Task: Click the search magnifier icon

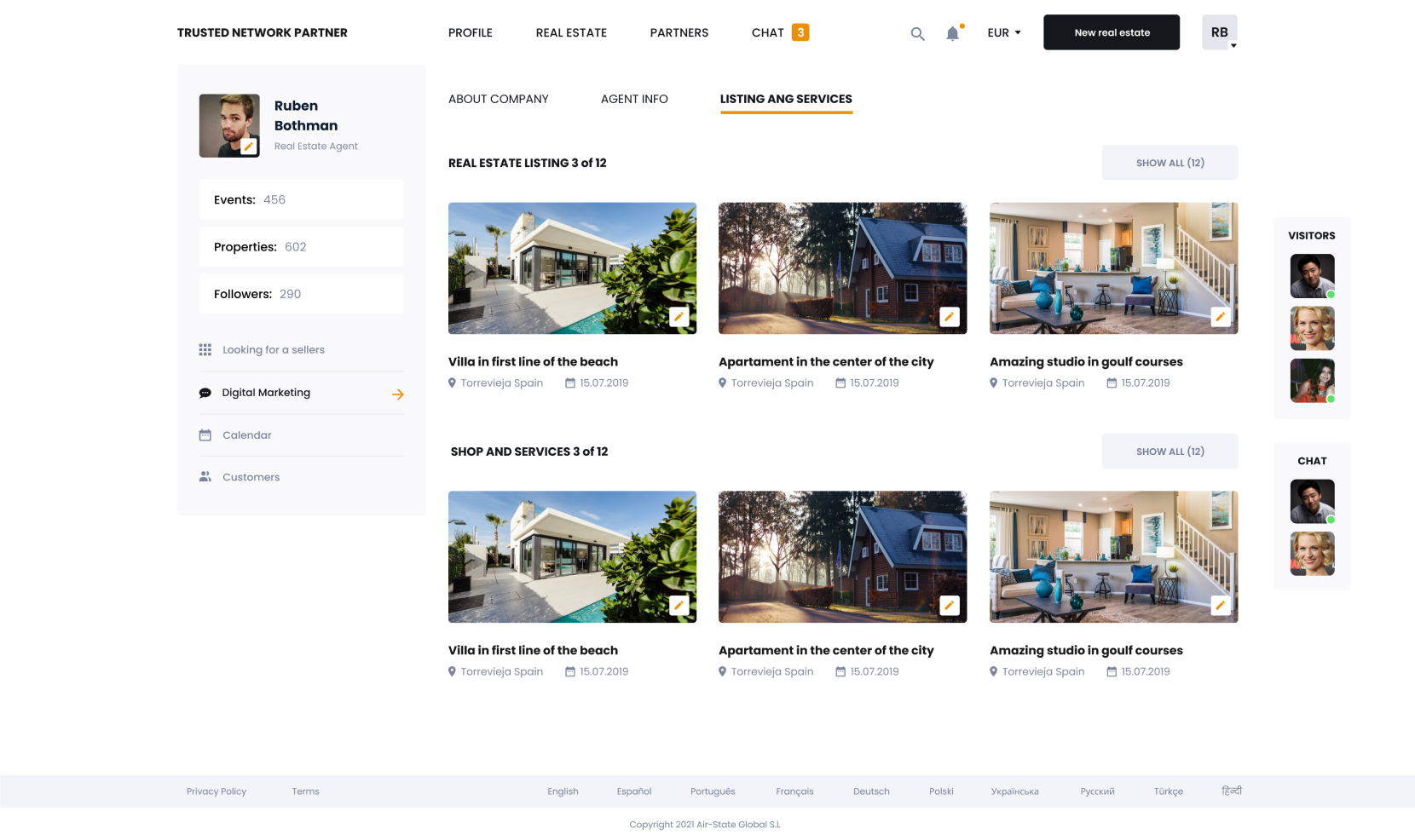Action: [917, 33]
